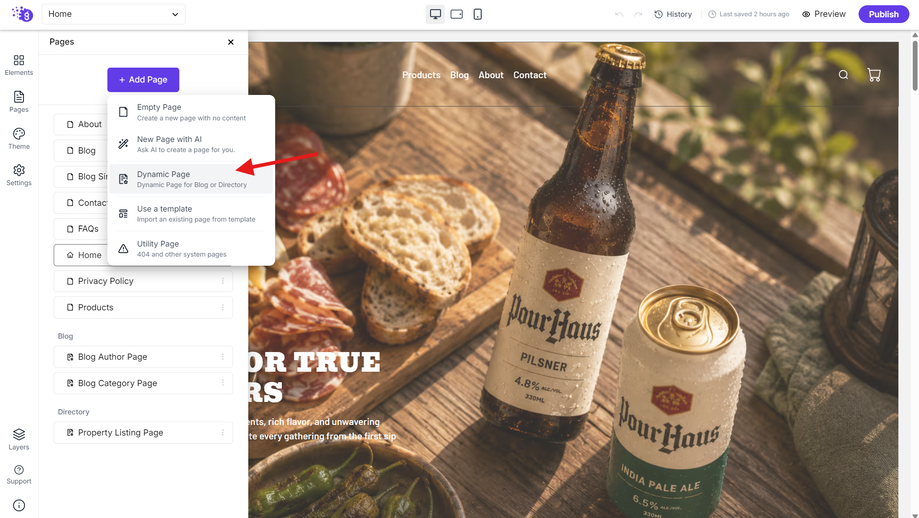Image resolution: width=919 pixels, height=518 pixels.
Task: Select the Contact page in list
Action: [x=81, y=203]
